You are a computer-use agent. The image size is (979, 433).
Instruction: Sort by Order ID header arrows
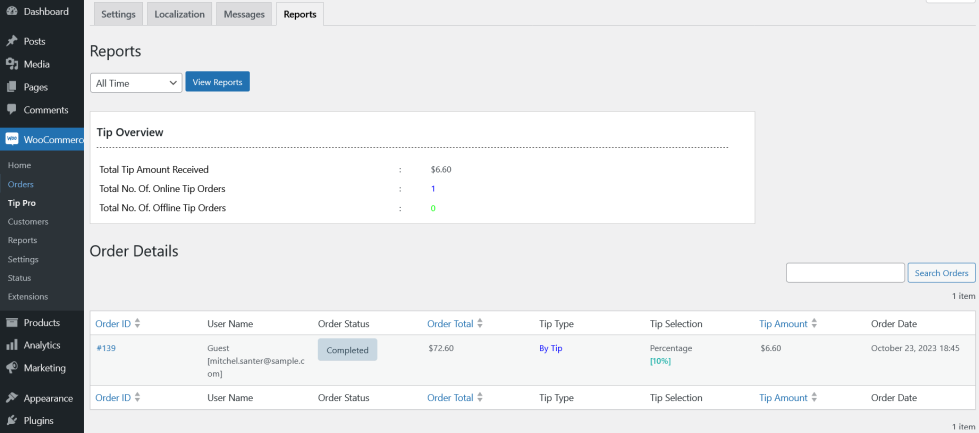(138, 324)
